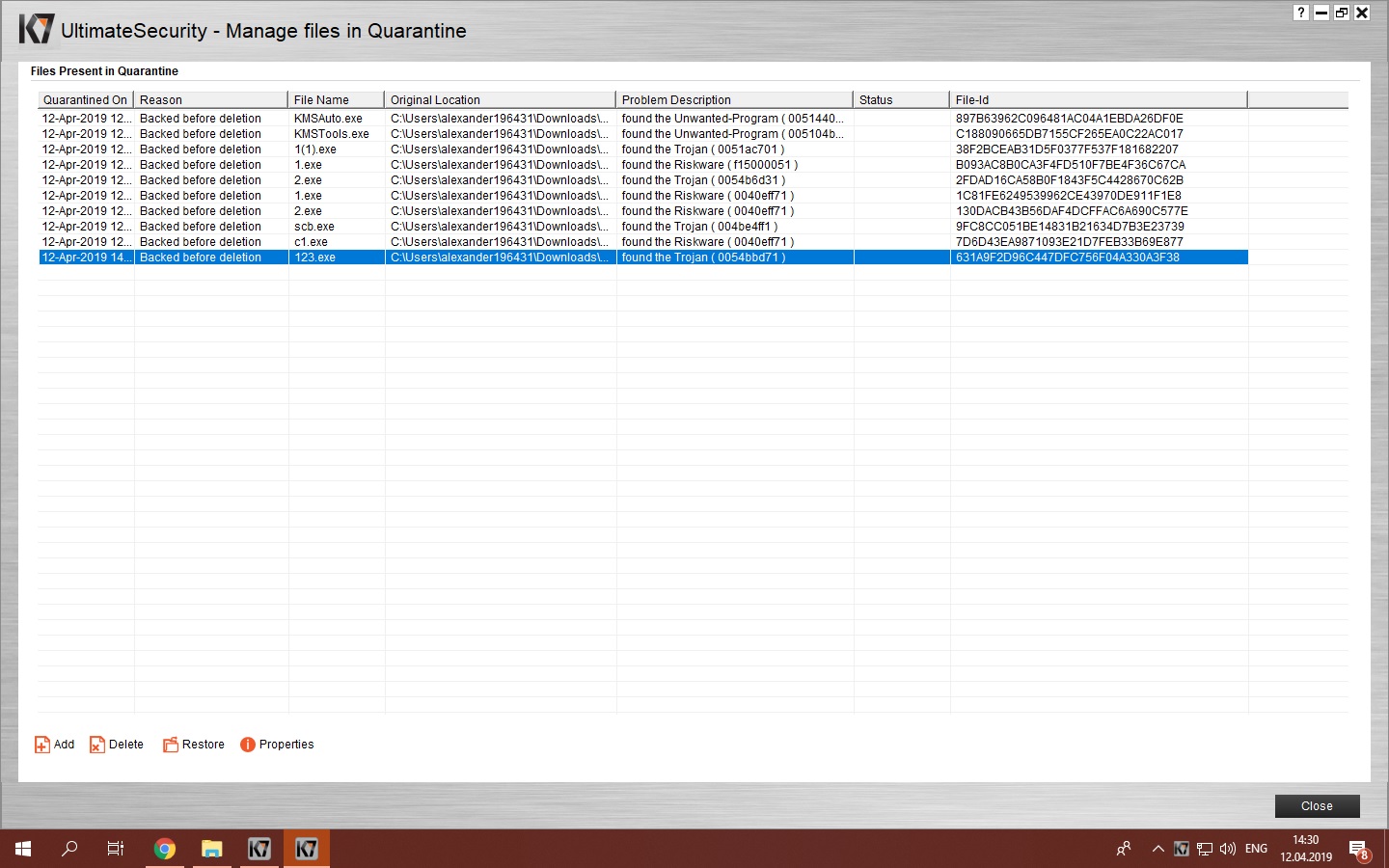Screen dimensions: 1389x868
Task: Select File-Id starting with 631A9F2D
Action: click(1068, 258)
